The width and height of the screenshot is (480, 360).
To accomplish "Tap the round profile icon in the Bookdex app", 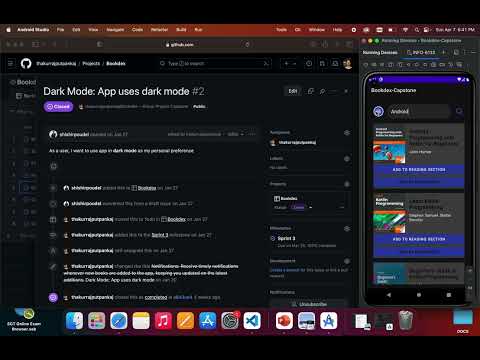I will point(378,111).
